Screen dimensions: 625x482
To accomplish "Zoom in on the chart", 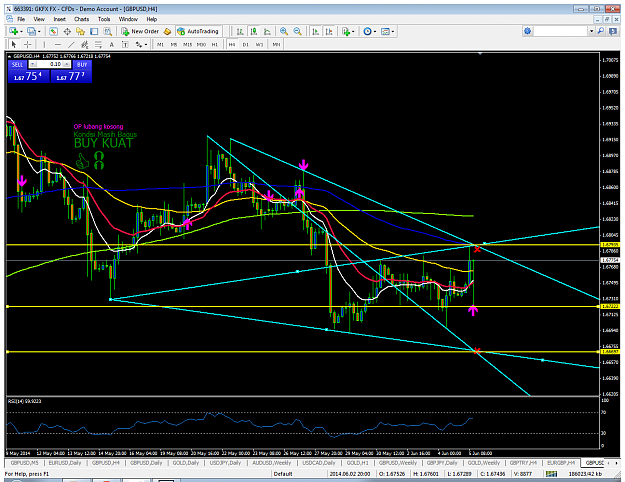I will pyautogui.click(x=284, y=31).
